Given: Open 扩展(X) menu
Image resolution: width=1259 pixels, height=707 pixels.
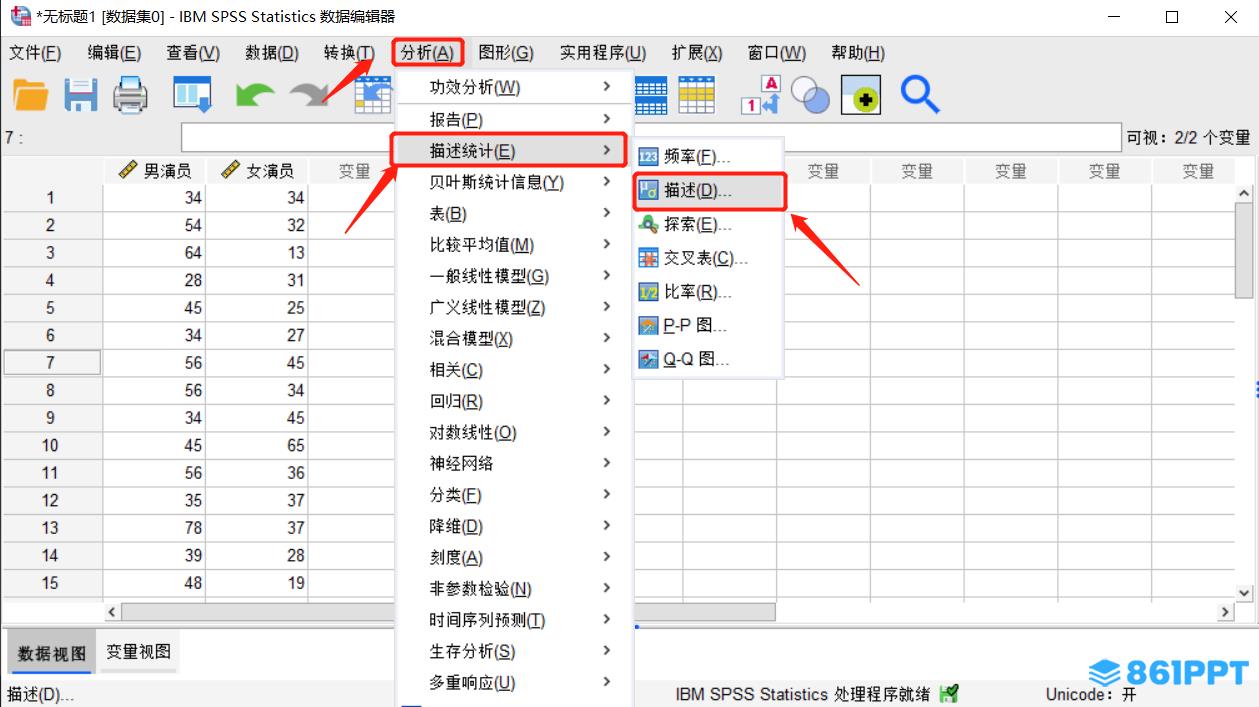Looking at the screenshot, I should click(x=697, y=53).
